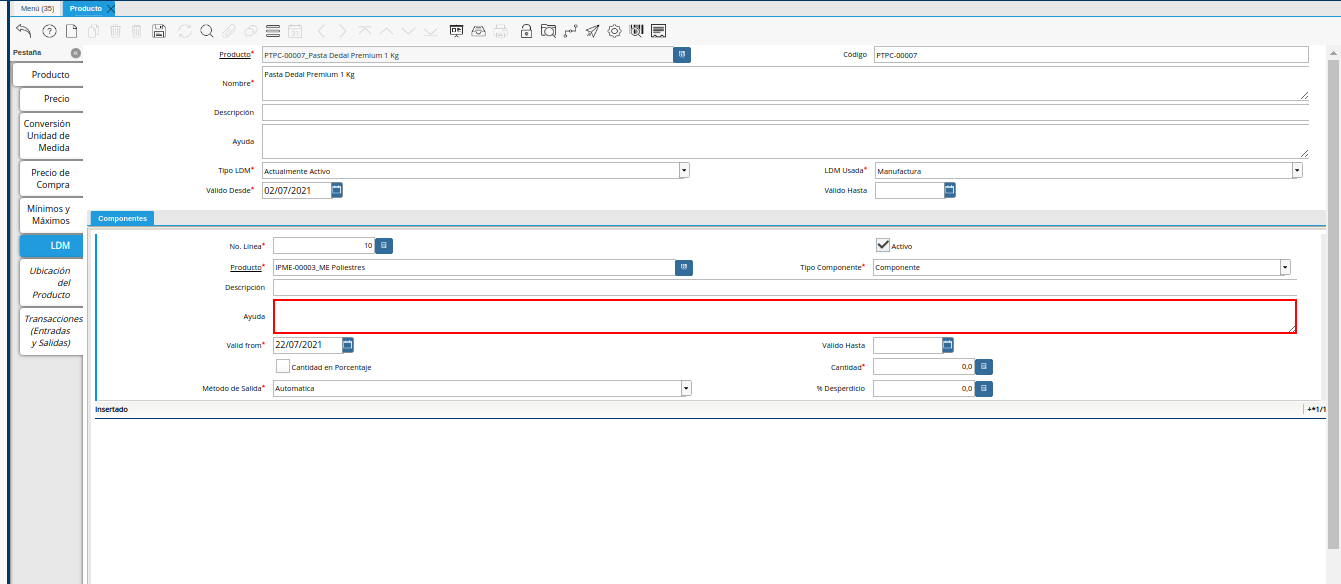Open the process gear icon
This screenshot has width=1341, height=584.
[614, 31]
